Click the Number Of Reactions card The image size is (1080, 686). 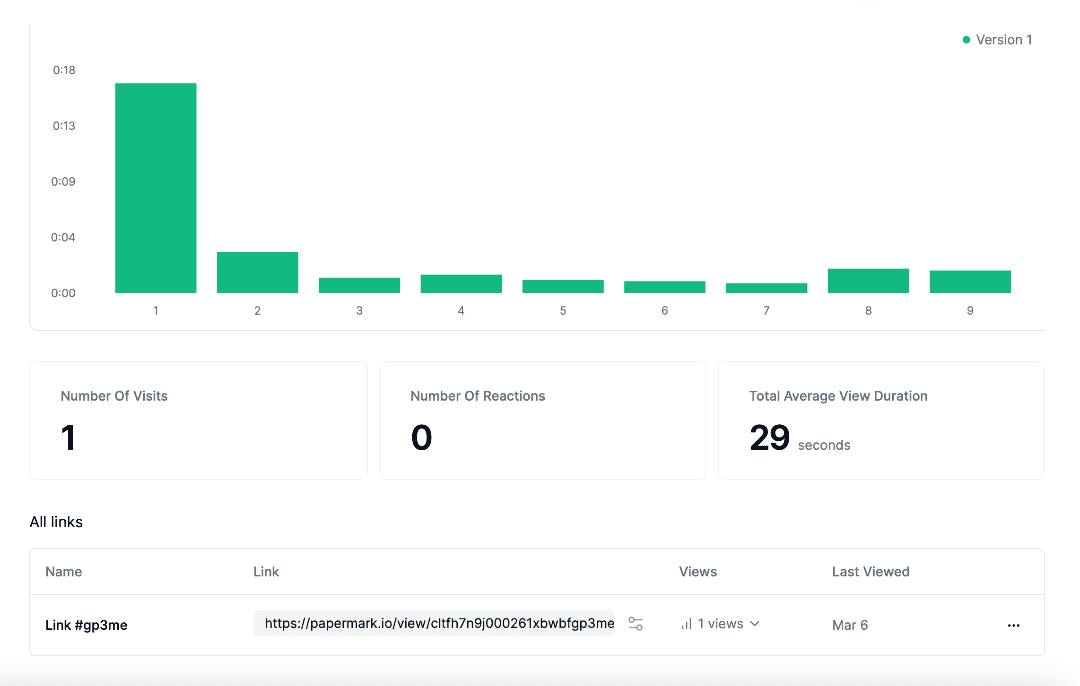[544, 420]
